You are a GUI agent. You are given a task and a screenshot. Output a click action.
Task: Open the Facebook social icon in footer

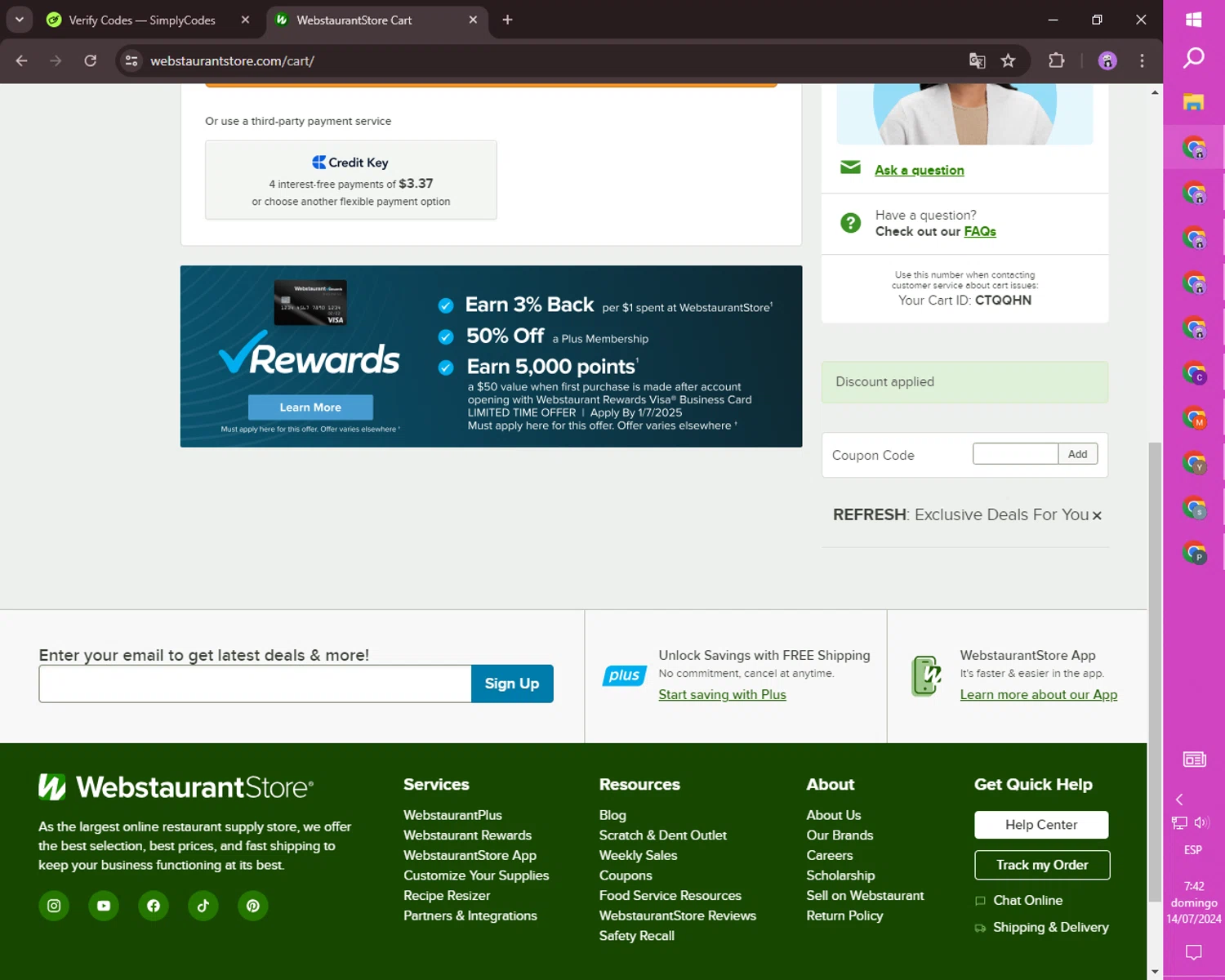pyautogui.click(x=154, y=906)
